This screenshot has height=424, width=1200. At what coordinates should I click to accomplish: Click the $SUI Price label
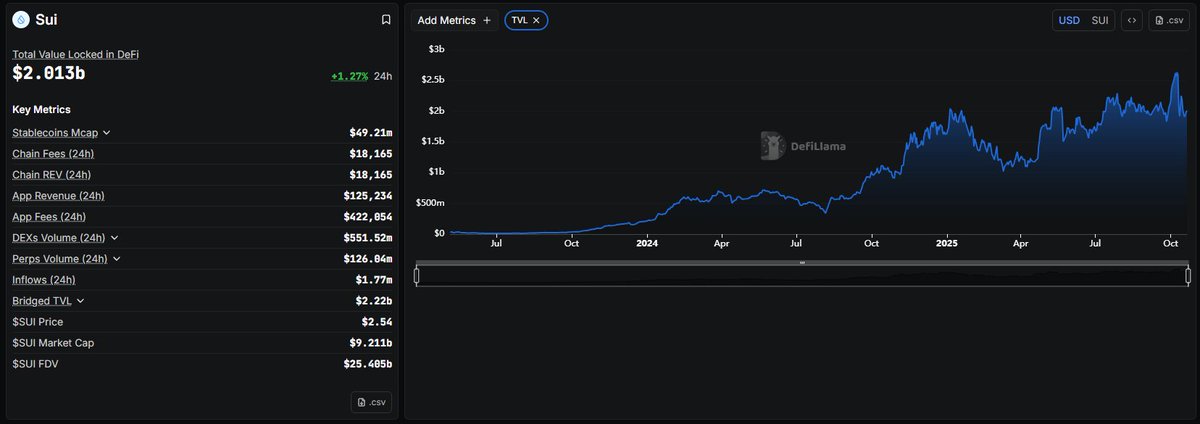point(37,322)
